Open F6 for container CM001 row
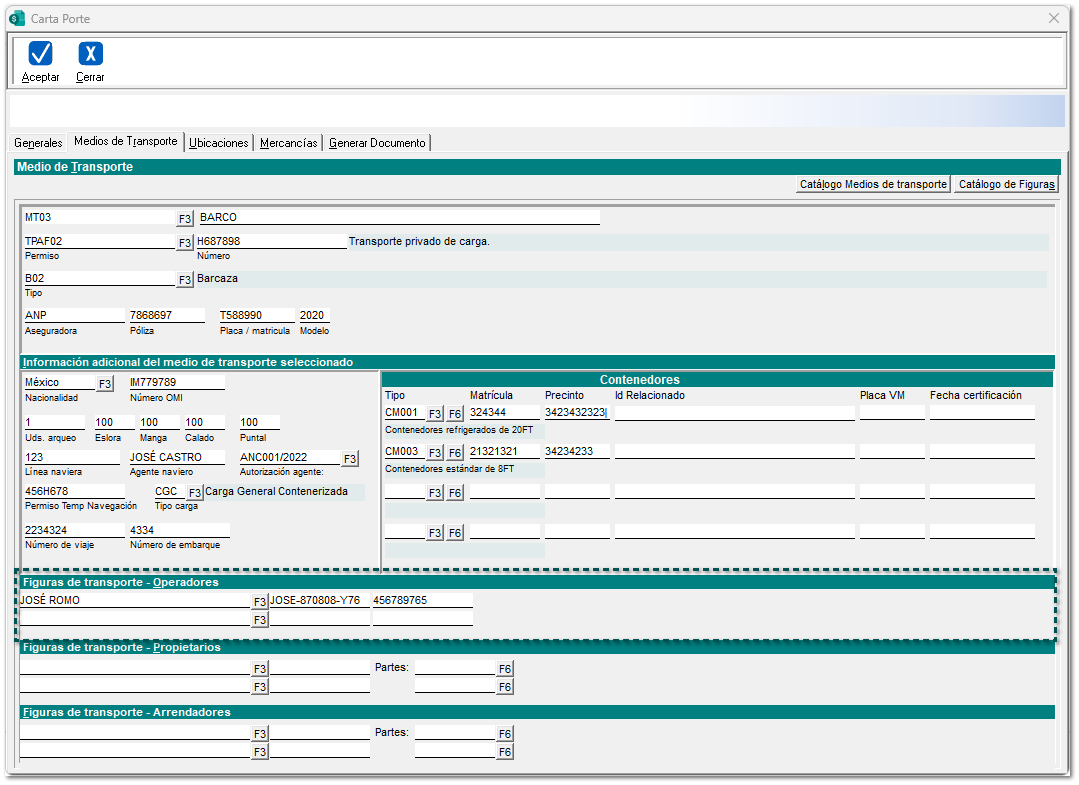The image size is (1079, 785). click(455, 413)
